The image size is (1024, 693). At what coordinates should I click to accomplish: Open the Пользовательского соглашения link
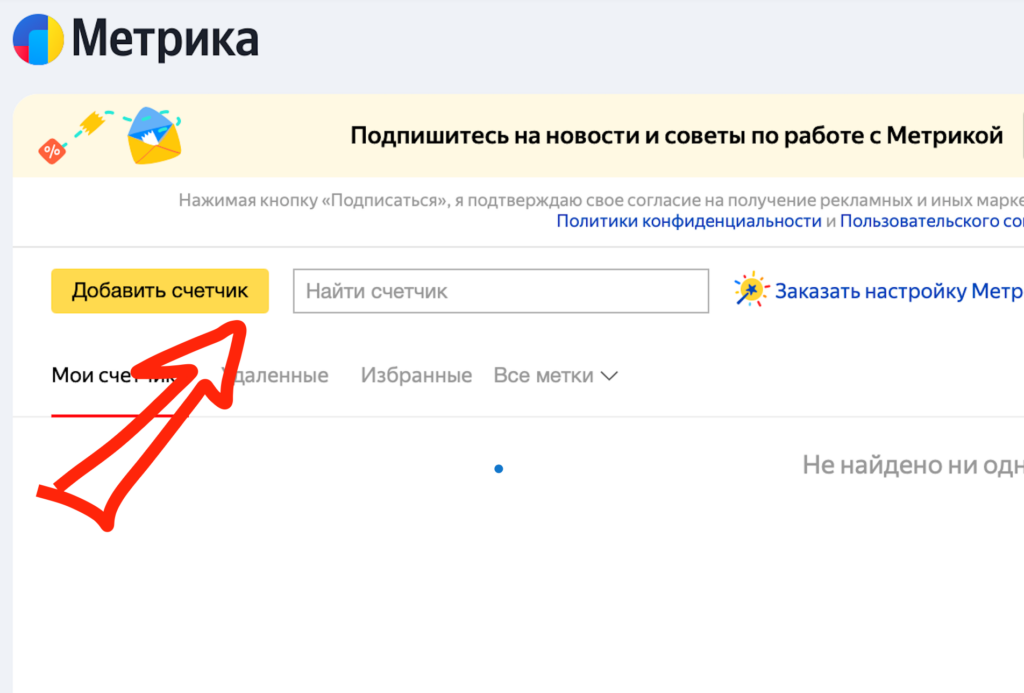(x=932, y=221)
